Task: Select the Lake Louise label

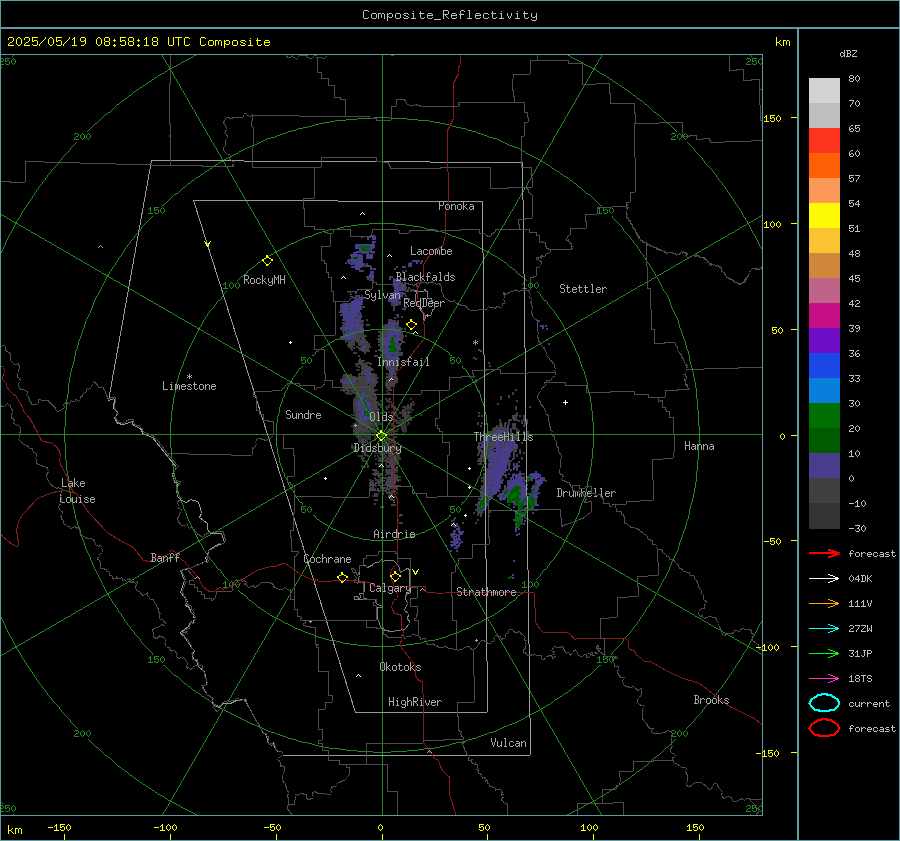Action: [78, 491]
